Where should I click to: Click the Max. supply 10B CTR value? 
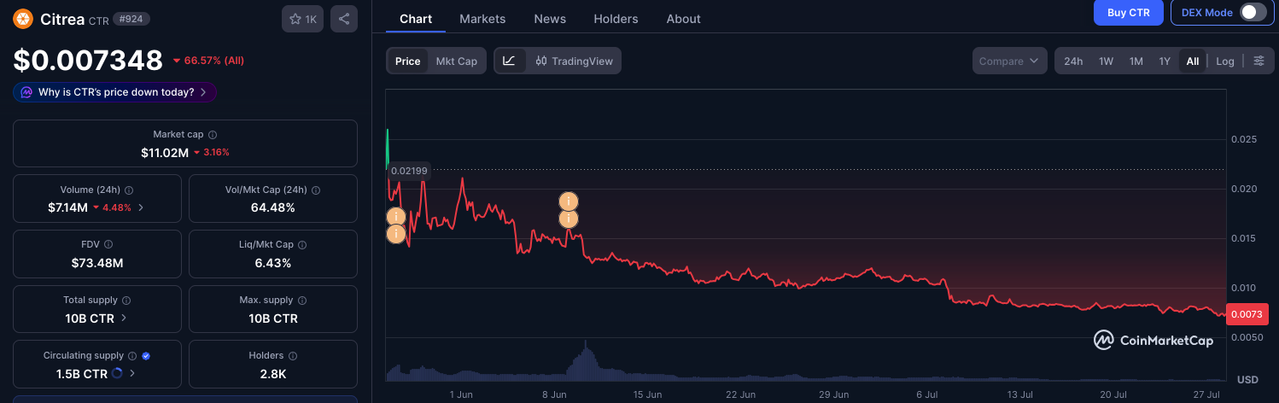[273, 318]
